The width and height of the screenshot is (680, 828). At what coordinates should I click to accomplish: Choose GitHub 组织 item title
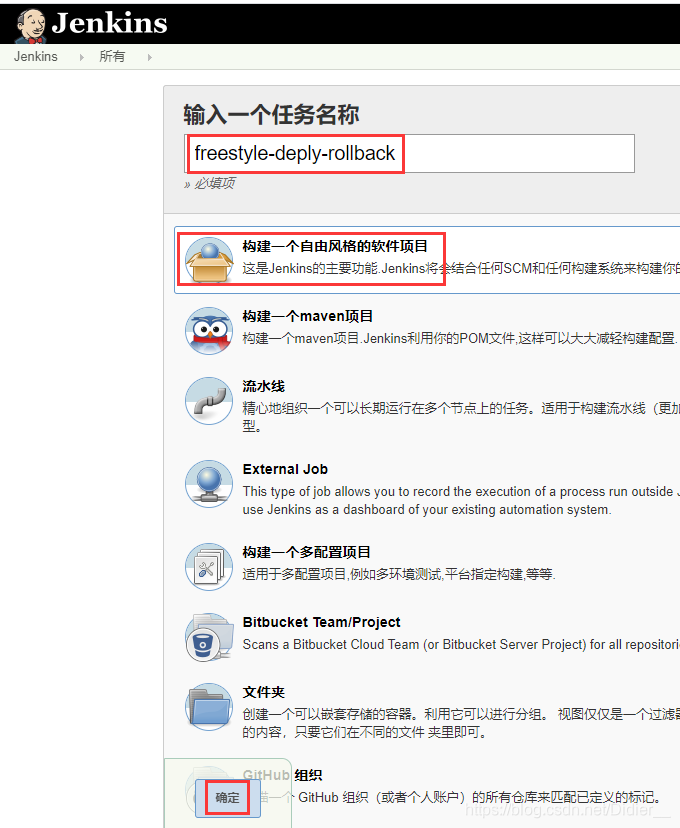pyautogui.click(x=282, y=775)
